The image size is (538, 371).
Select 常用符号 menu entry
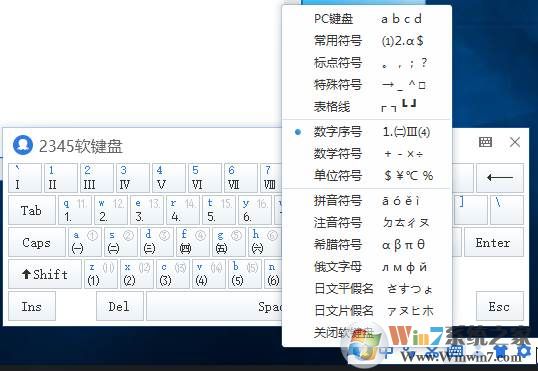(366, 40)
